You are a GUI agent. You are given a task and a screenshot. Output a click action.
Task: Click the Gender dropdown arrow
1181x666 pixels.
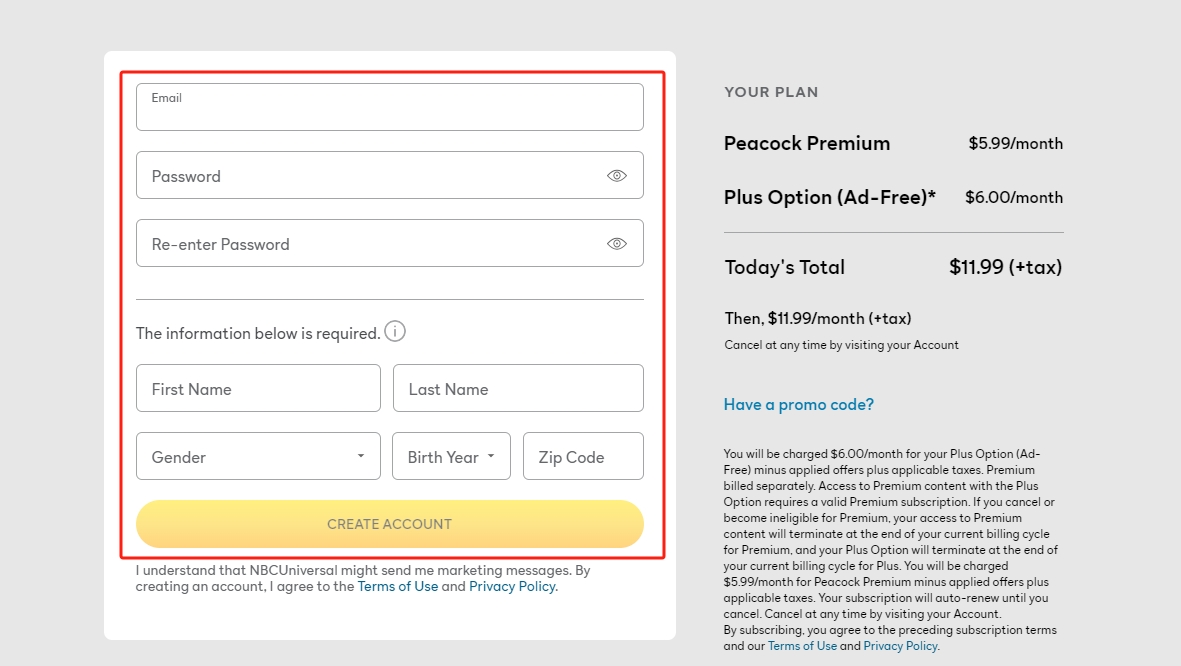pyautogui.click(x=361, y=457)
